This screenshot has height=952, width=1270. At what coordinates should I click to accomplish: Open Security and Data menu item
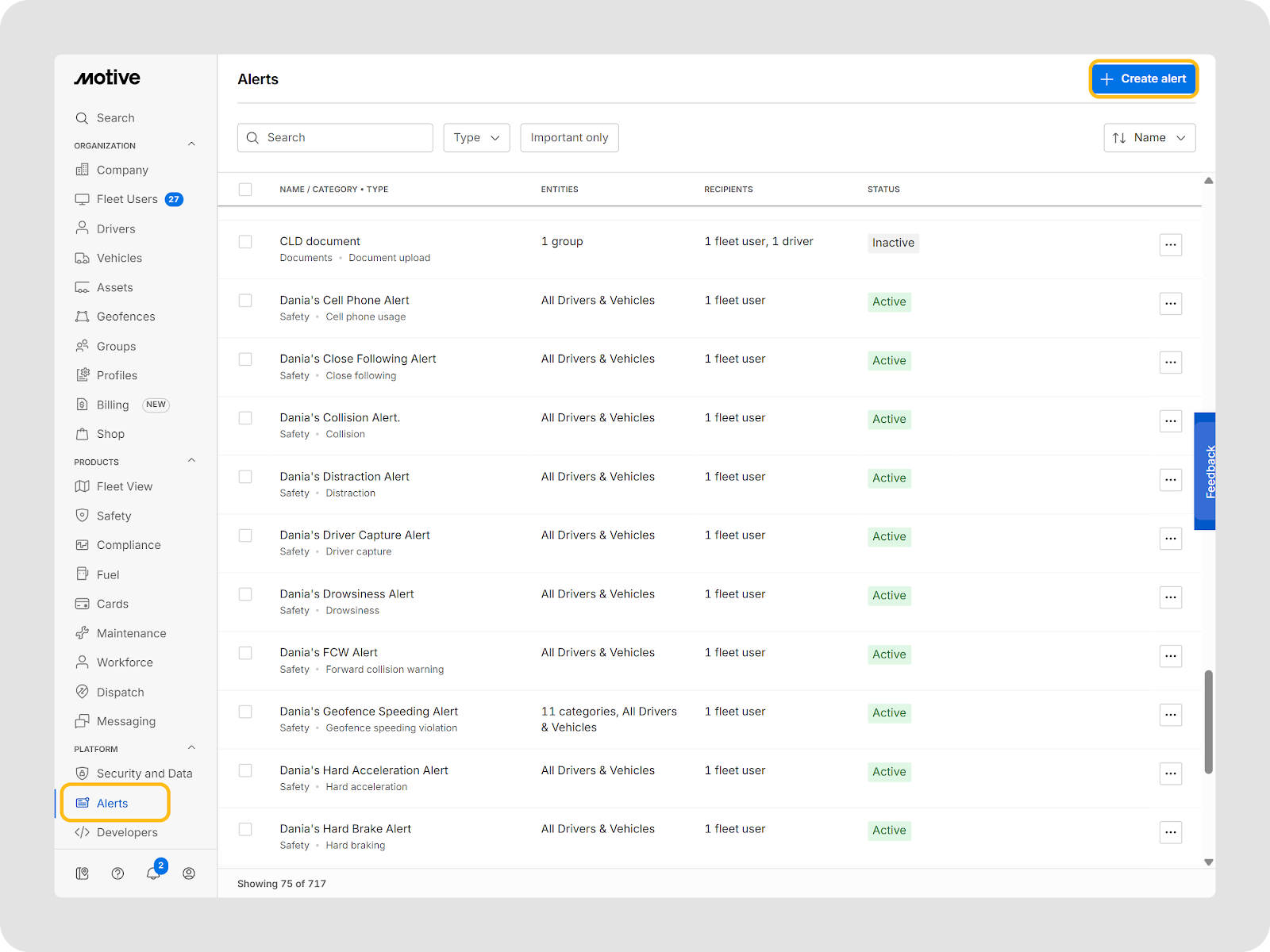point(144,773)
